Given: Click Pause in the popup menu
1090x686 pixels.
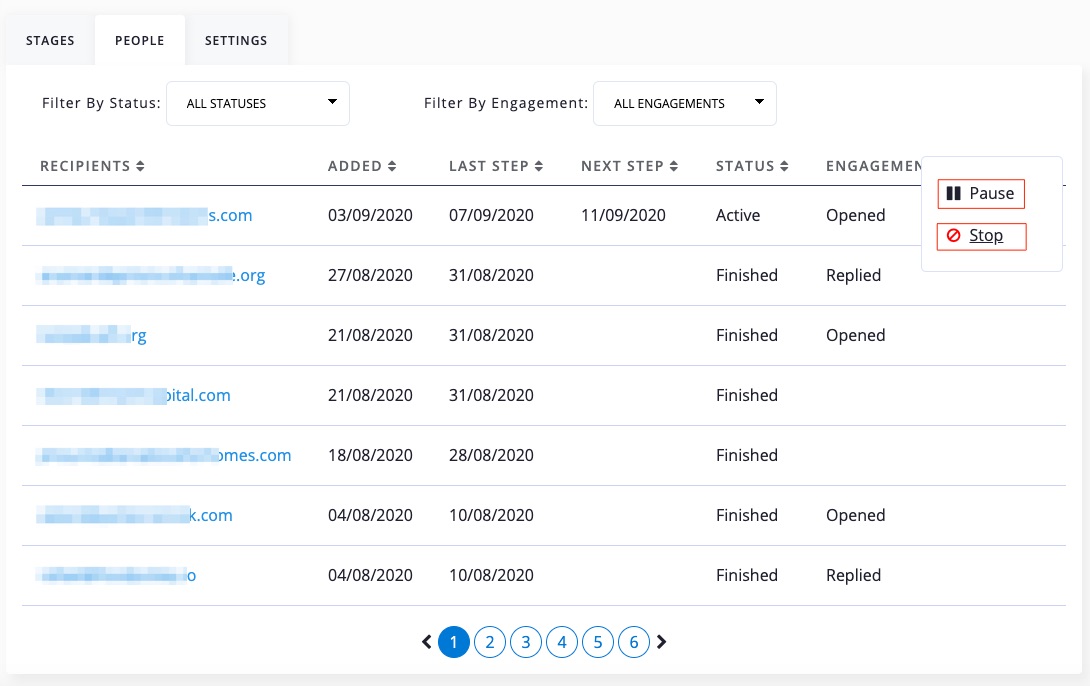Looking at the screenshot, I should (981, 193).
